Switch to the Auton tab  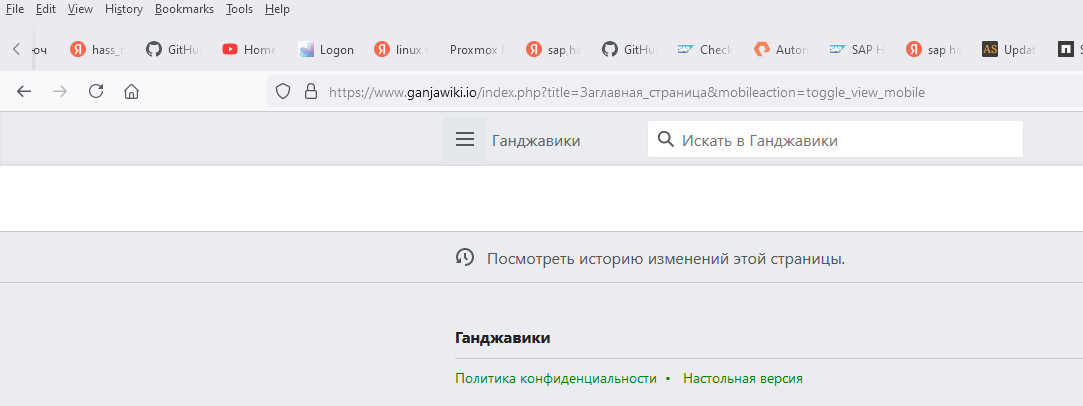point(781,50)
